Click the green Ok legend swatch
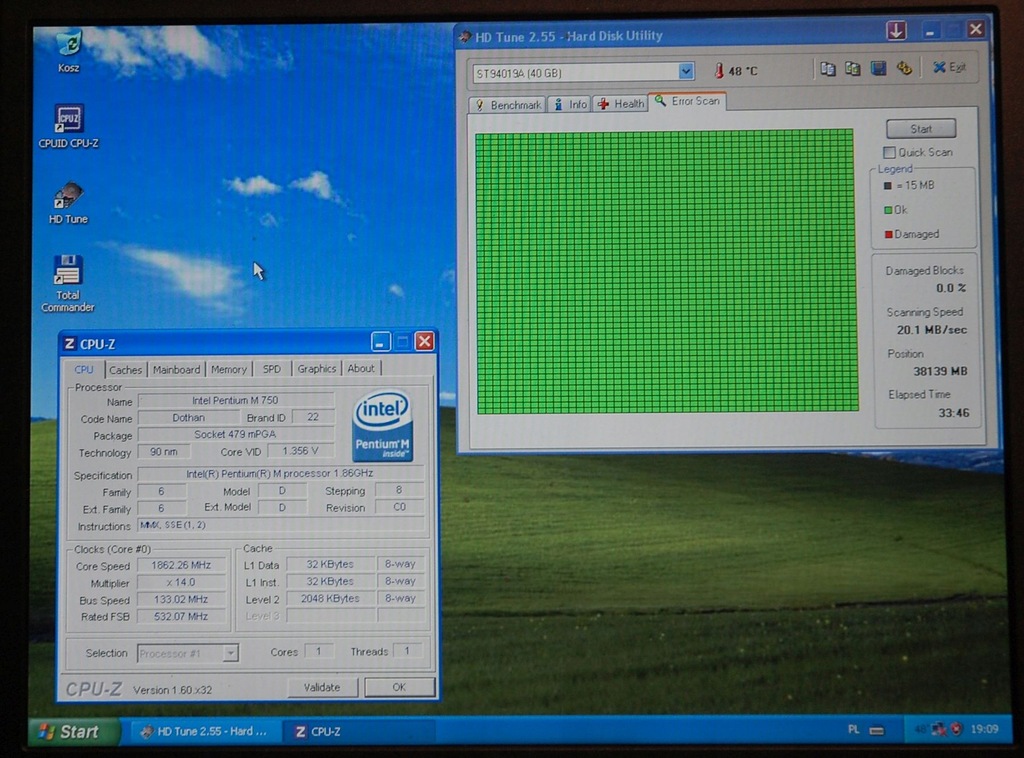1024x758 pixels. point(888,210)
